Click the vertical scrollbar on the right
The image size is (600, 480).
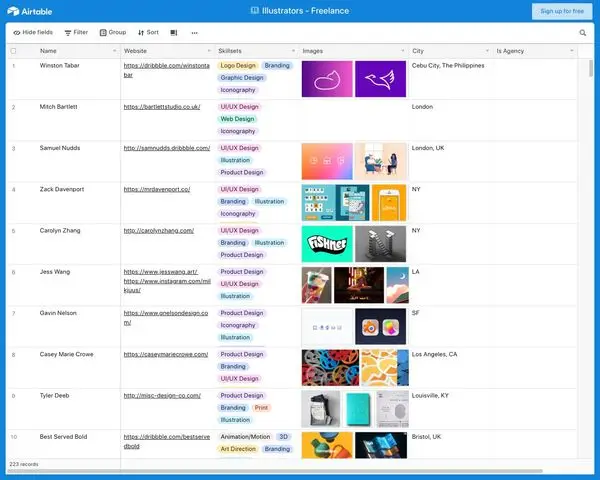point(591,68)
